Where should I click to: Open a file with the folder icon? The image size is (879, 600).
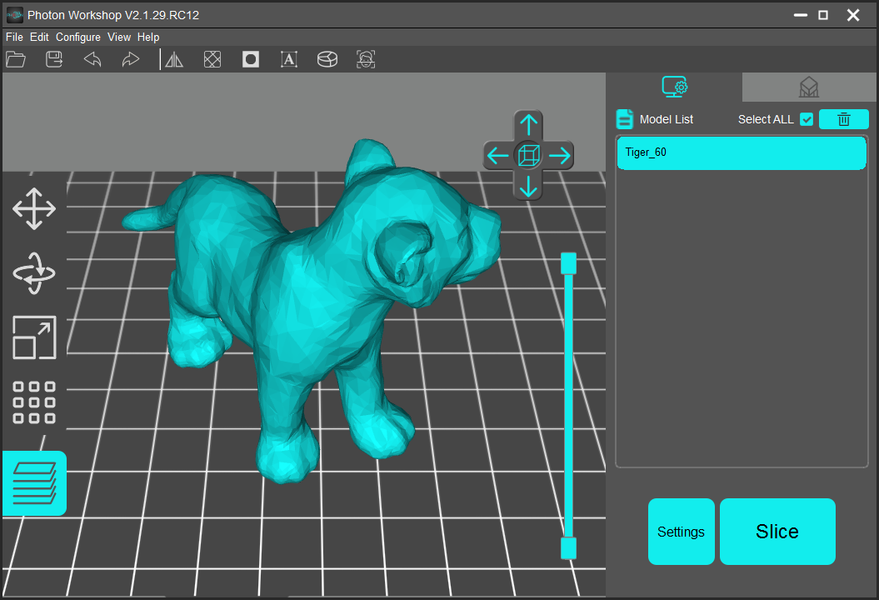[x=16, y=59]
